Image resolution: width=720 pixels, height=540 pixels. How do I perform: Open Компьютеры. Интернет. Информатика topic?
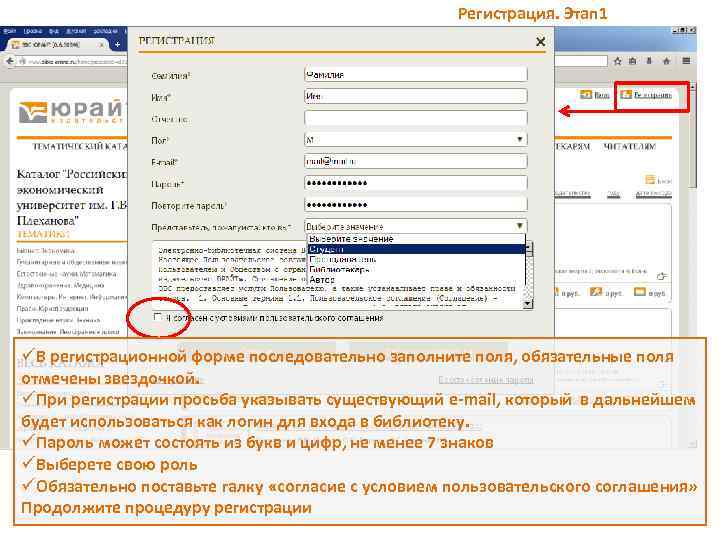72,297
